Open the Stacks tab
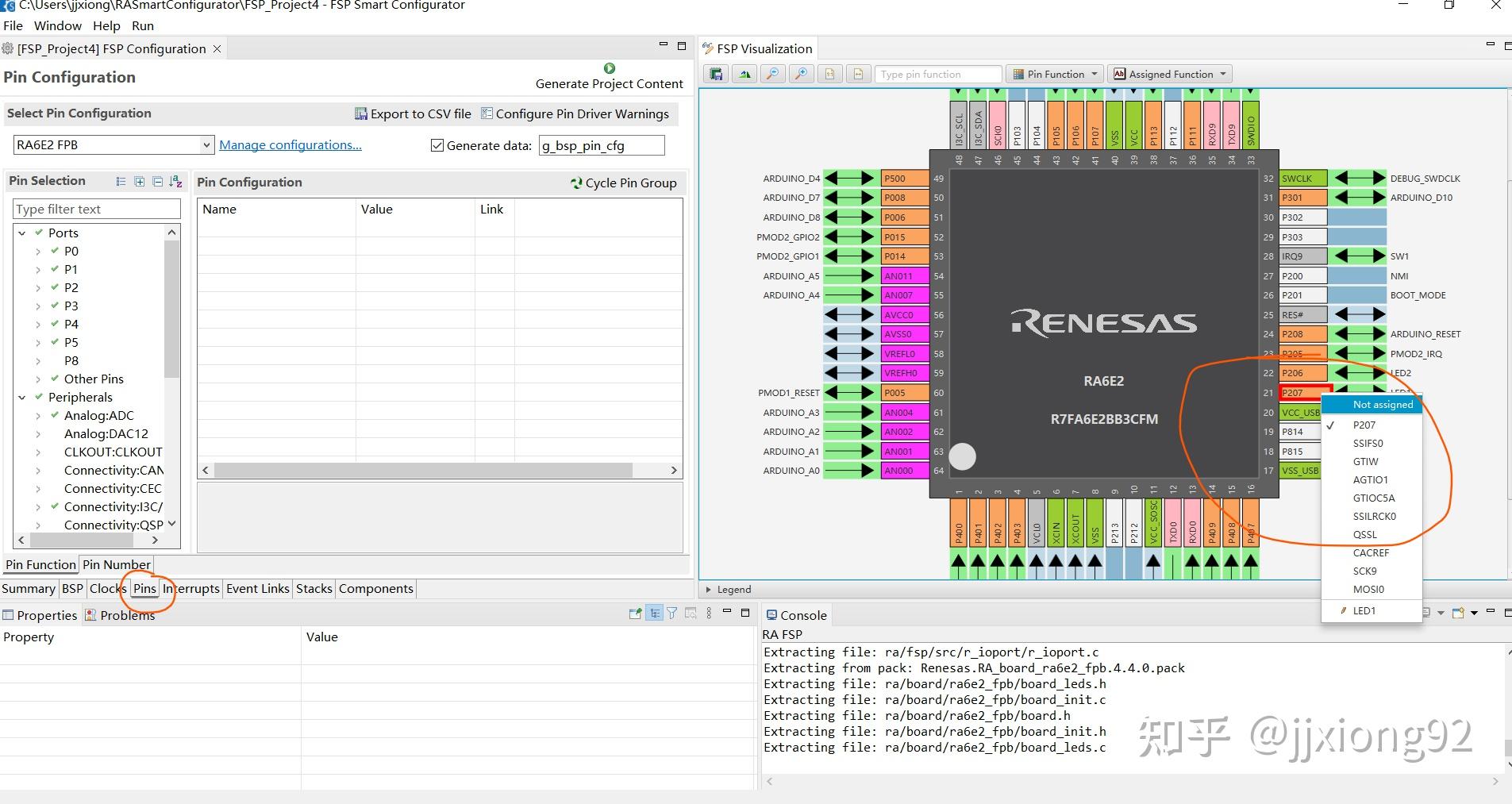Viewport: 1512px width, 804px height. [x=314, y=588]
